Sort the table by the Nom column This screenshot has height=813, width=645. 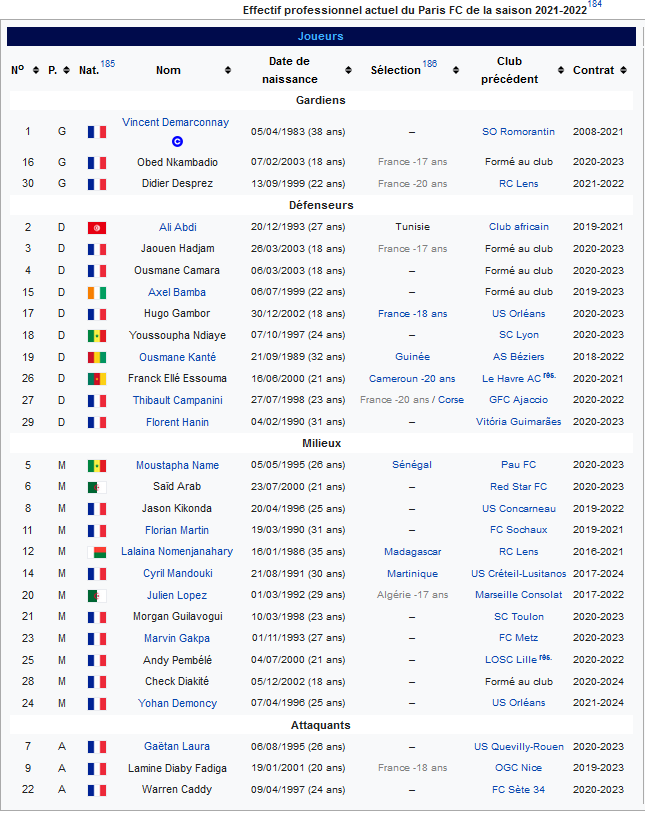point(228,71)
